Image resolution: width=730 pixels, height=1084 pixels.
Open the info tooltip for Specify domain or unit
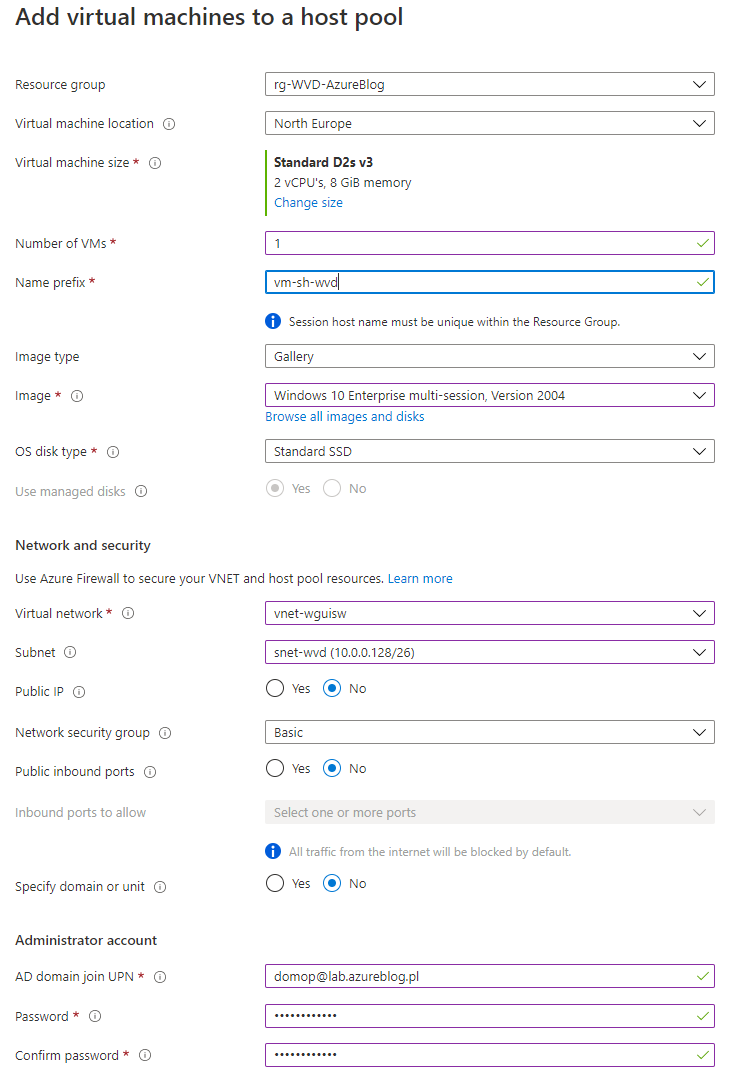click(x=160, y=886)
